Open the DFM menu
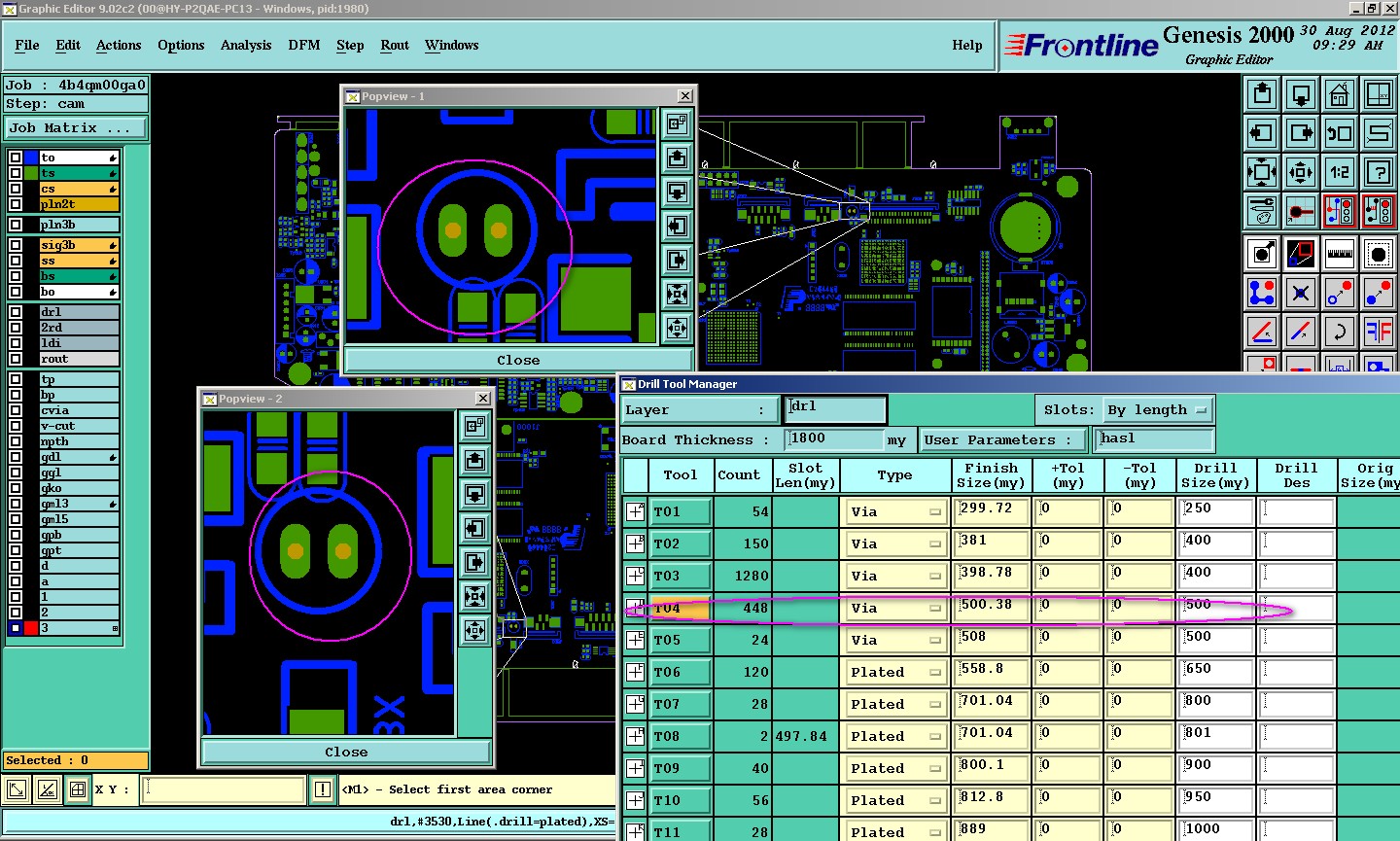Screen dimensions: 1400x841 coord(303,46)
